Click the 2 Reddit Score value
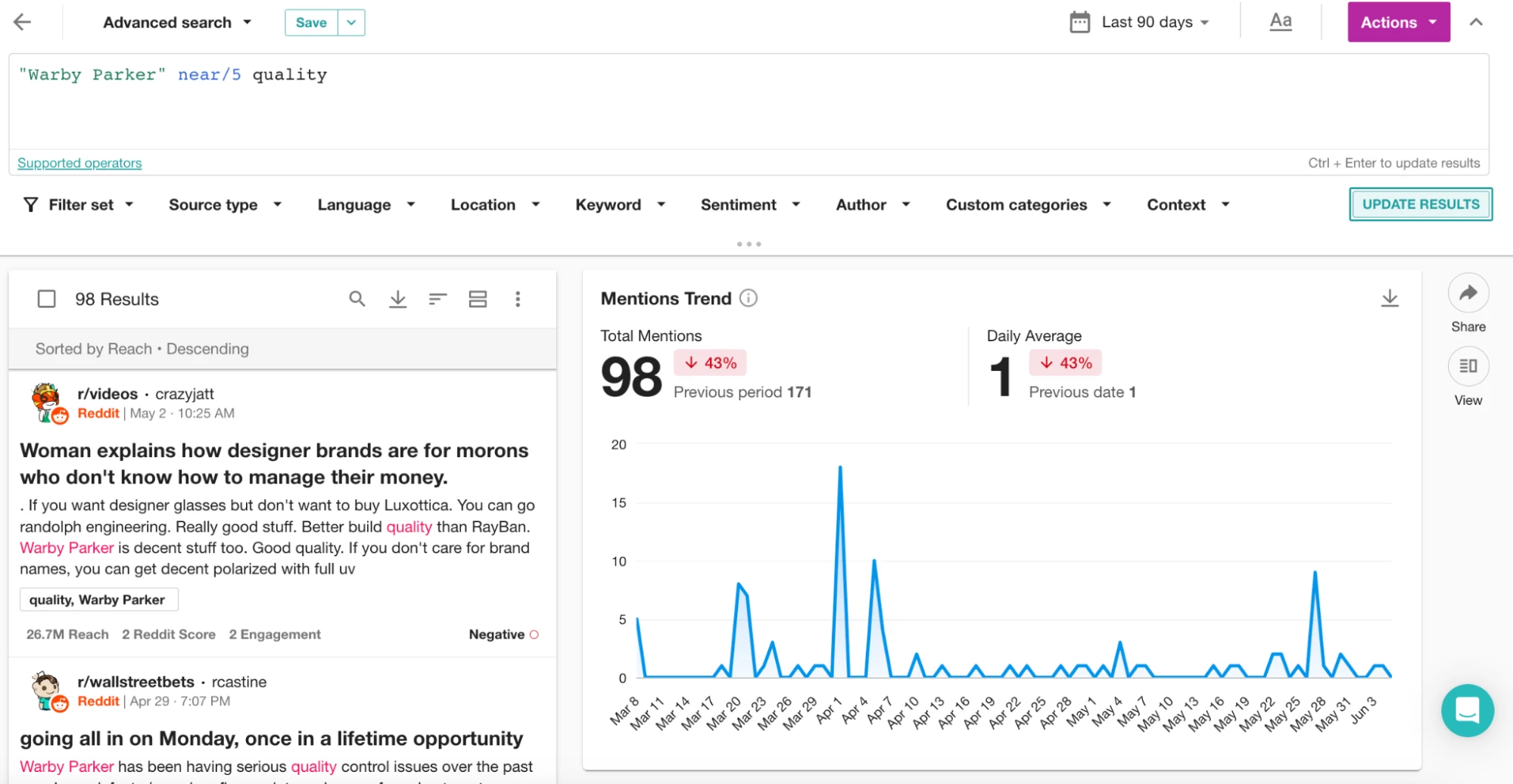This screenshot has width=1513, height=784. (x=169, y=634)
